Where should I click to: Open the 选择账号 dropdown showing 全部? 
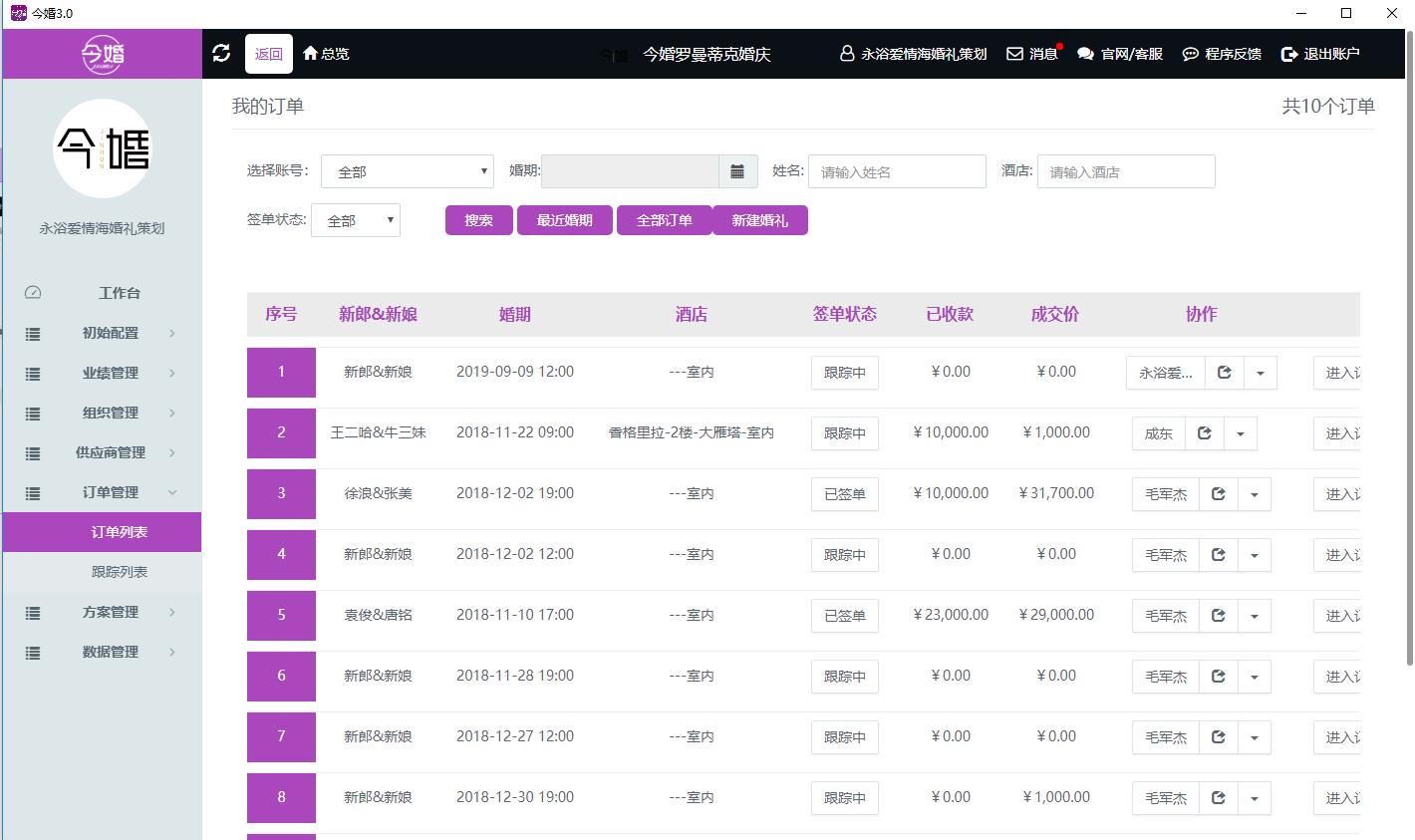click(407, 170)
